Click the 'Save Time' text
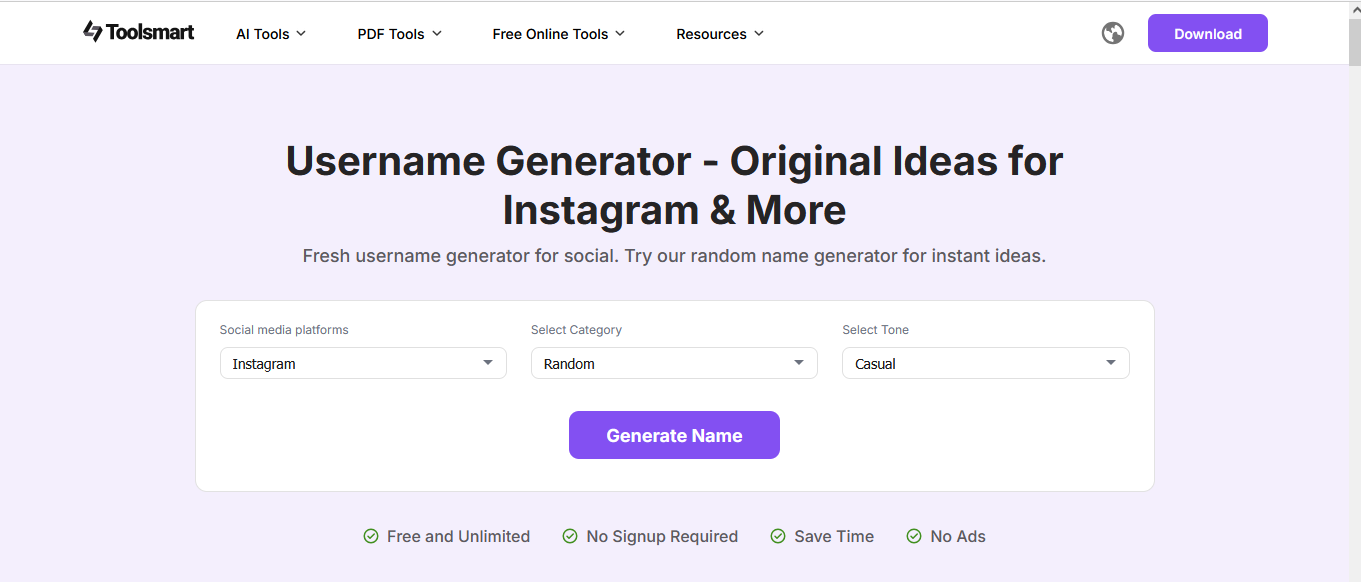This screenshot has width=1361, height=582. 834,537
